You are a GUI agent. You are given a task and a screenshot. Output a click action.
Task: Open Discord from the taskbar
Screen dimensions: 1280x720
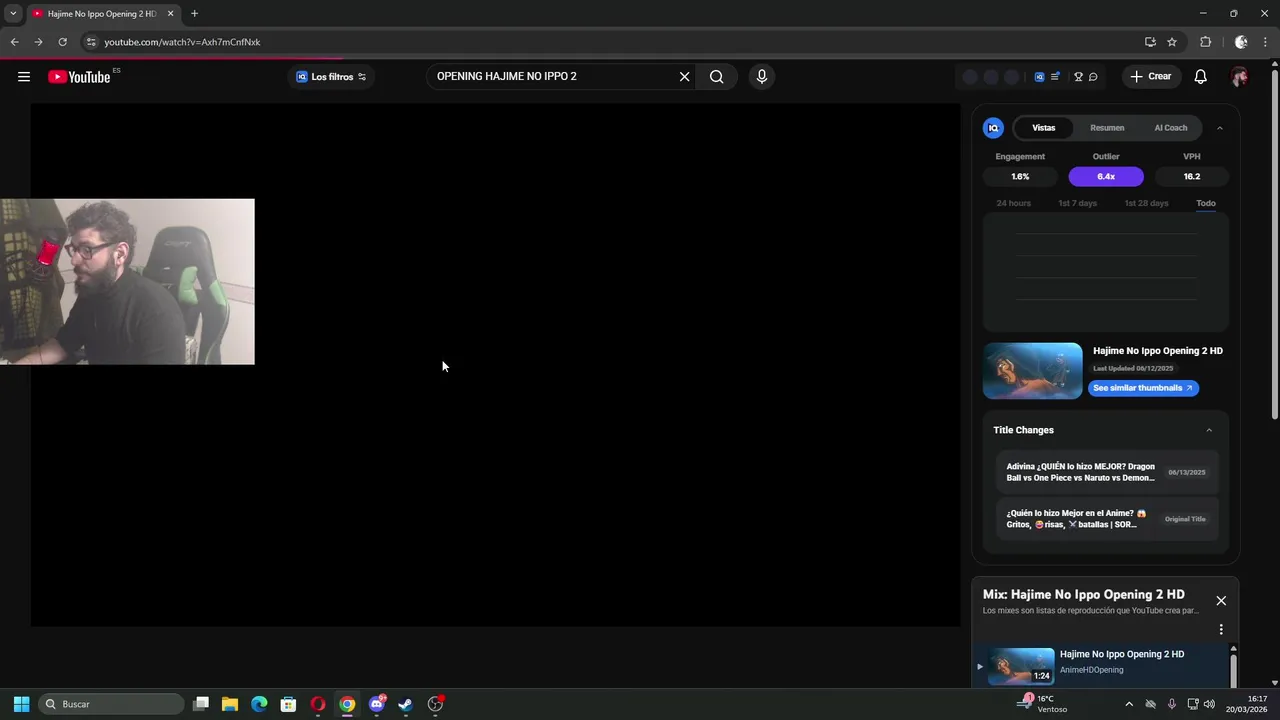[x=376, y=704]
